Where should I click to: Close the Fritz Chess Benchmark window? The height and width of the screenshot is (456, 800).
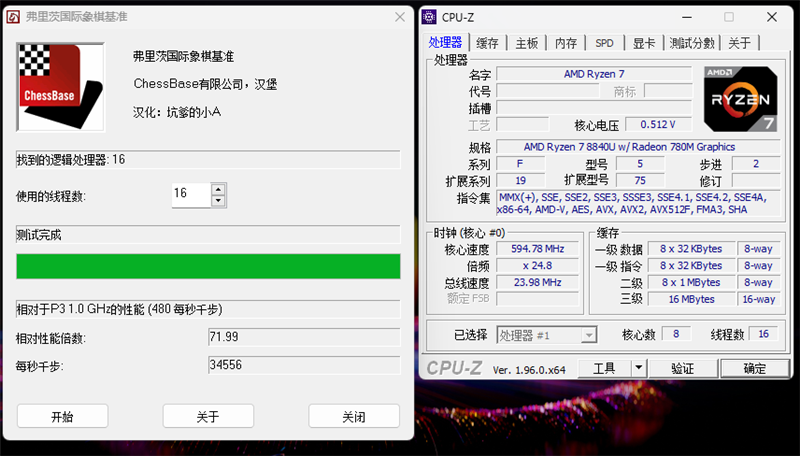click(400, 17)
